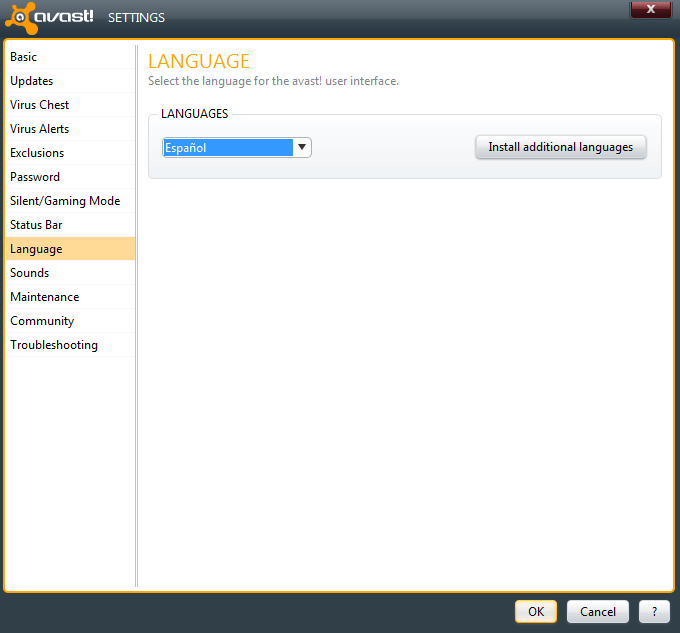The image size is (680, 633).
Task: Open Troubleshooting section
Action: pos(70,345)
